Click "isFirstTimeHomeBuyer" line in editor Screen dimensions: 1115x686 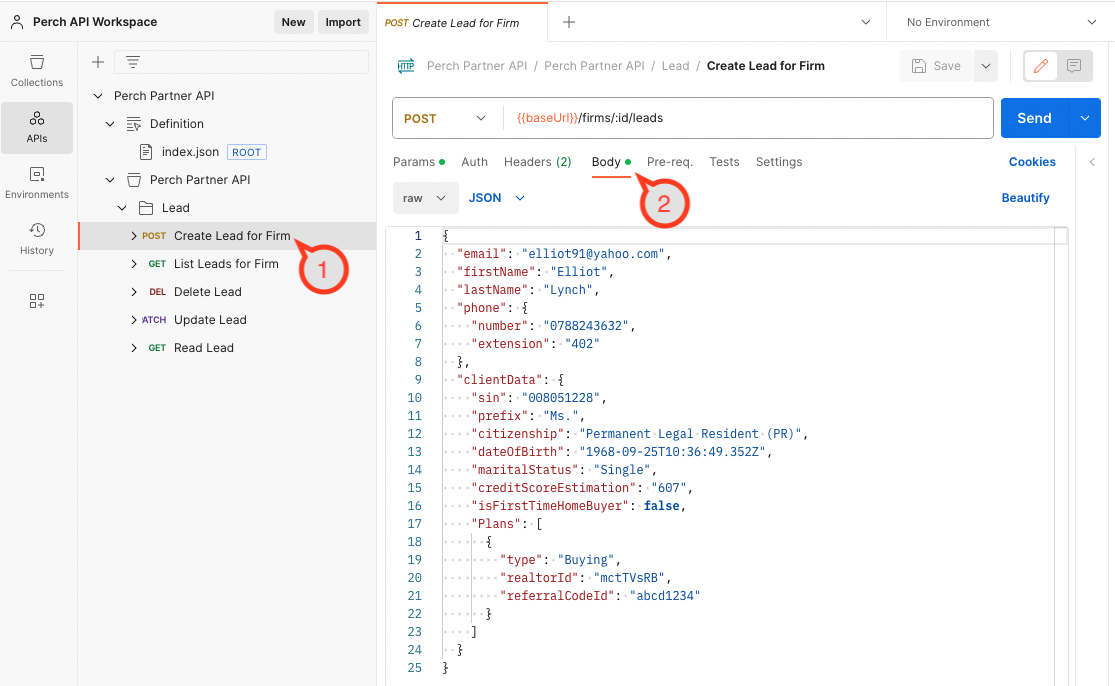579,506
